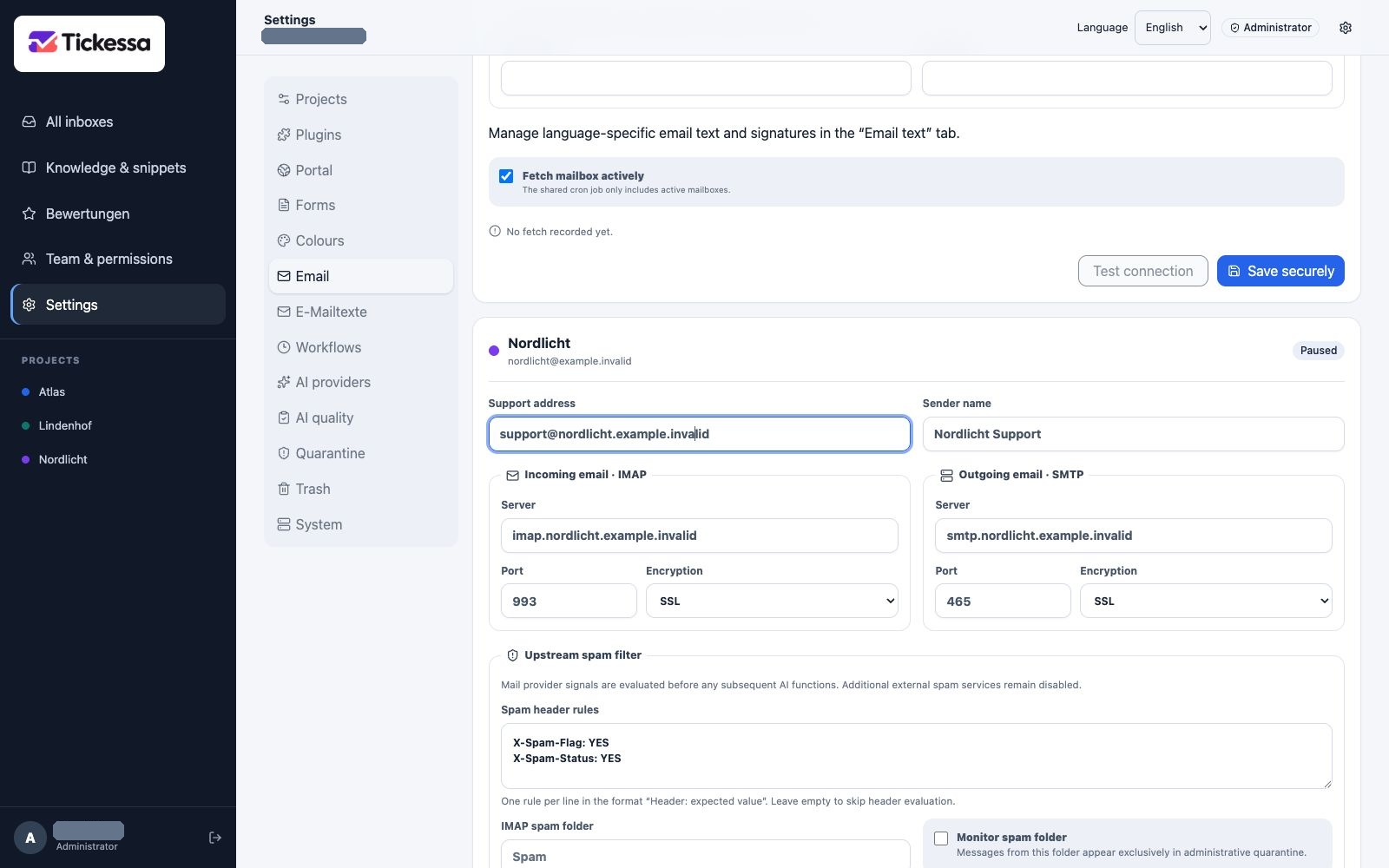Click the Knowledge & snippets book icon
The image size is (1389, 868).
[29, 168]
